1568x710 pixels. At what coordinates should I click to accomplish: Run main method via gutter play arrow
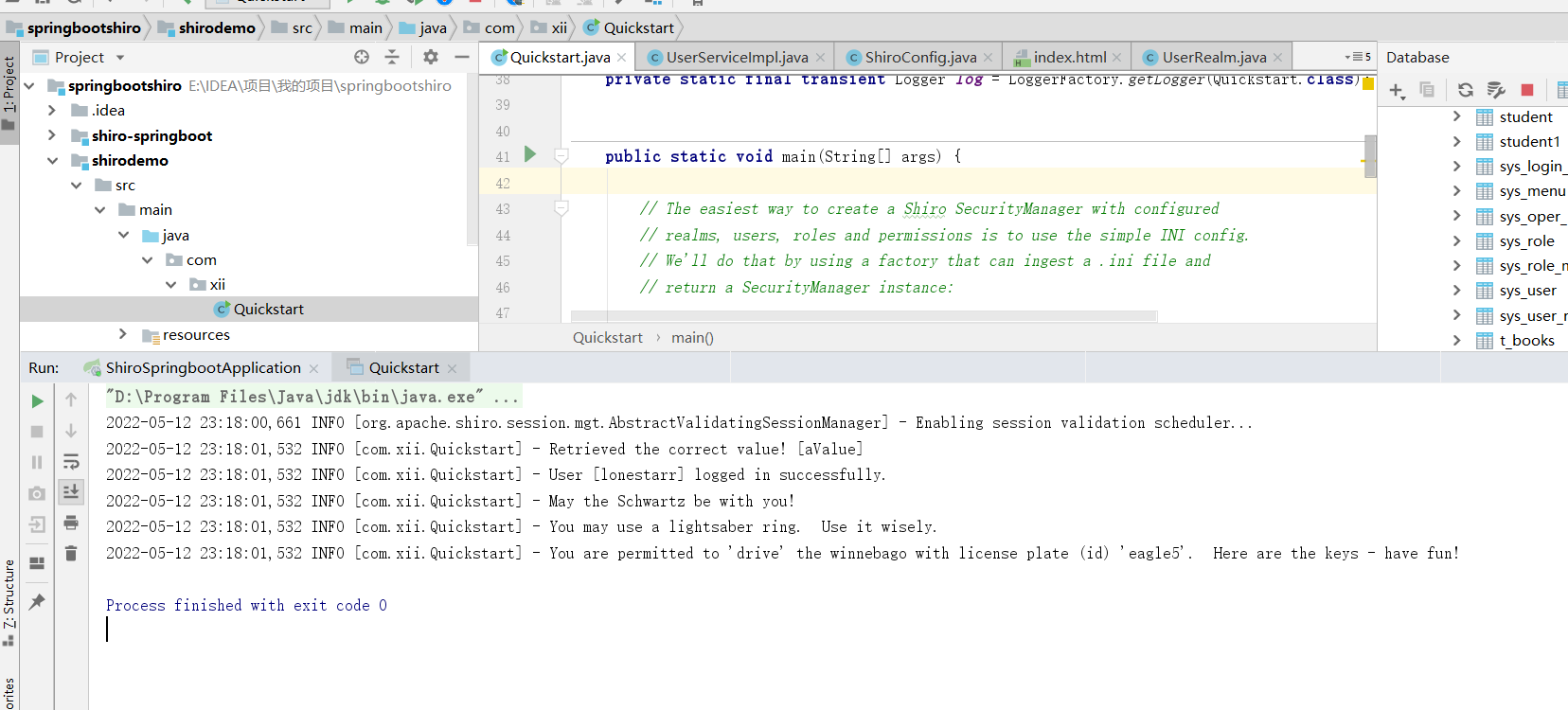tap(530, 154)
